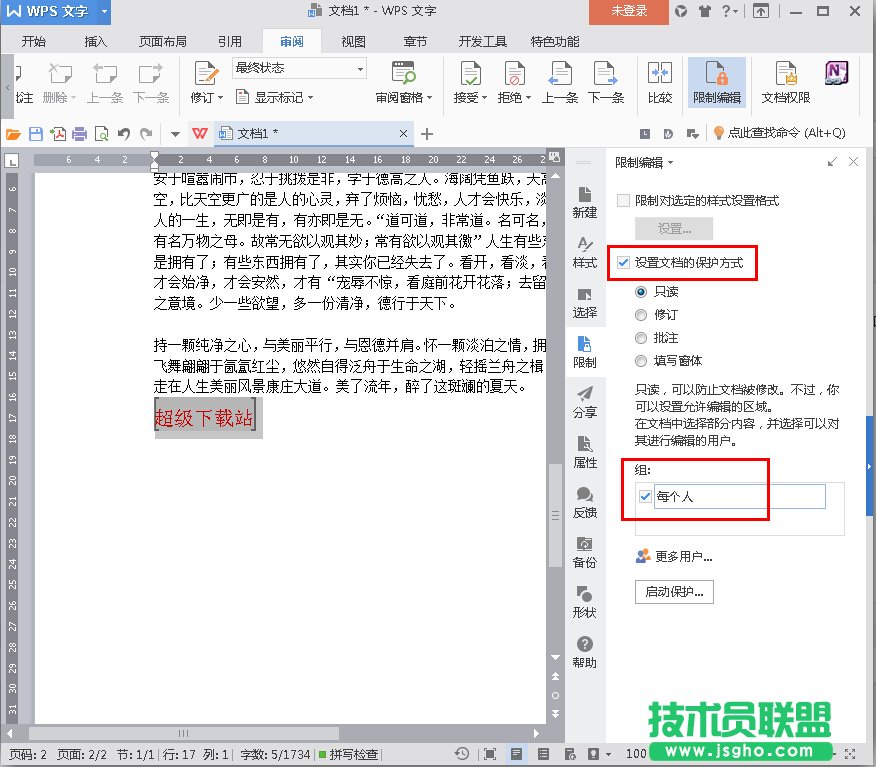The width and height of the screenshot is (876, 767).
Task: Select the 修订 (Revision) radio button
Action: pyautogui.click(x=641, y=314)
